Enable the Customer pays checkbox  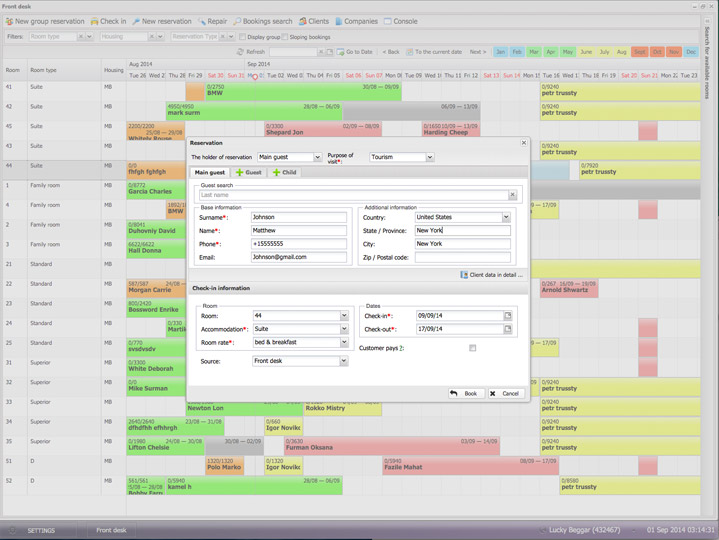click(x=472, y=348)
